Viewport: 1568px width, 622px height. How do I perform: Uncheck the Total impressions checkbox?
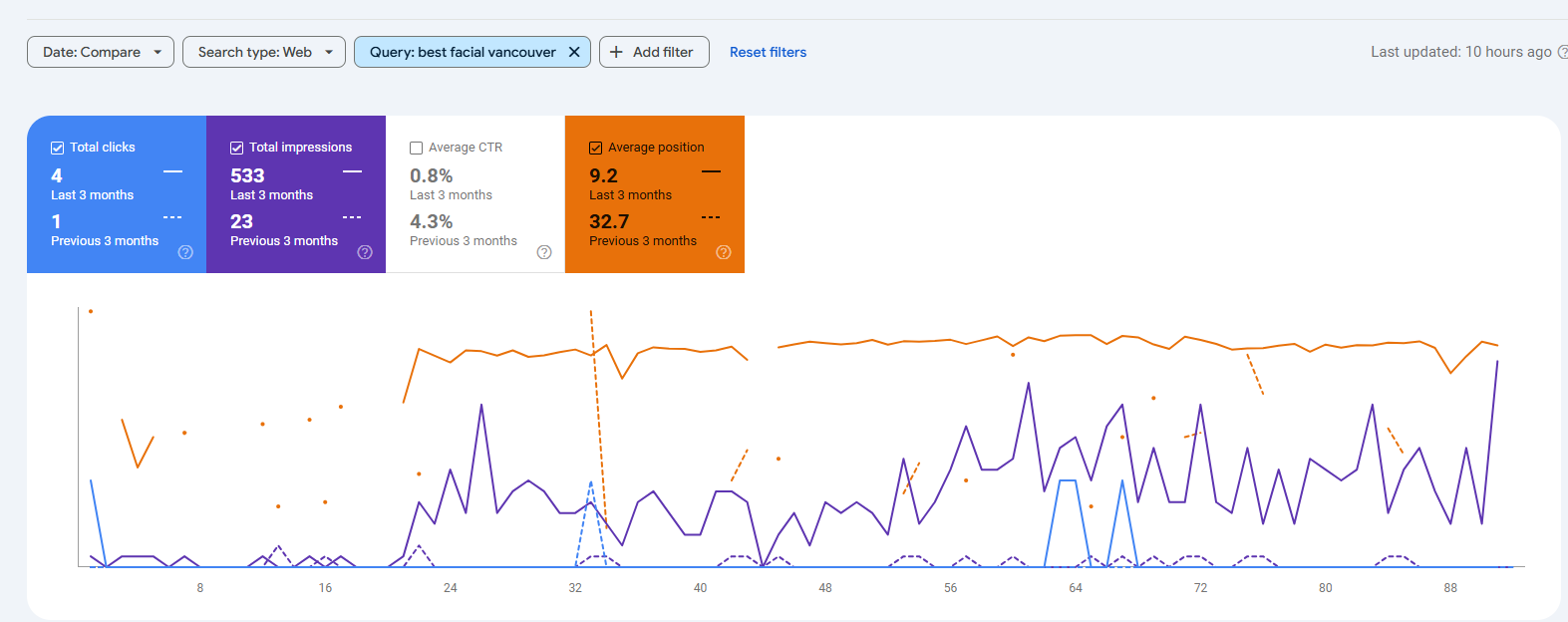(237, 148)
